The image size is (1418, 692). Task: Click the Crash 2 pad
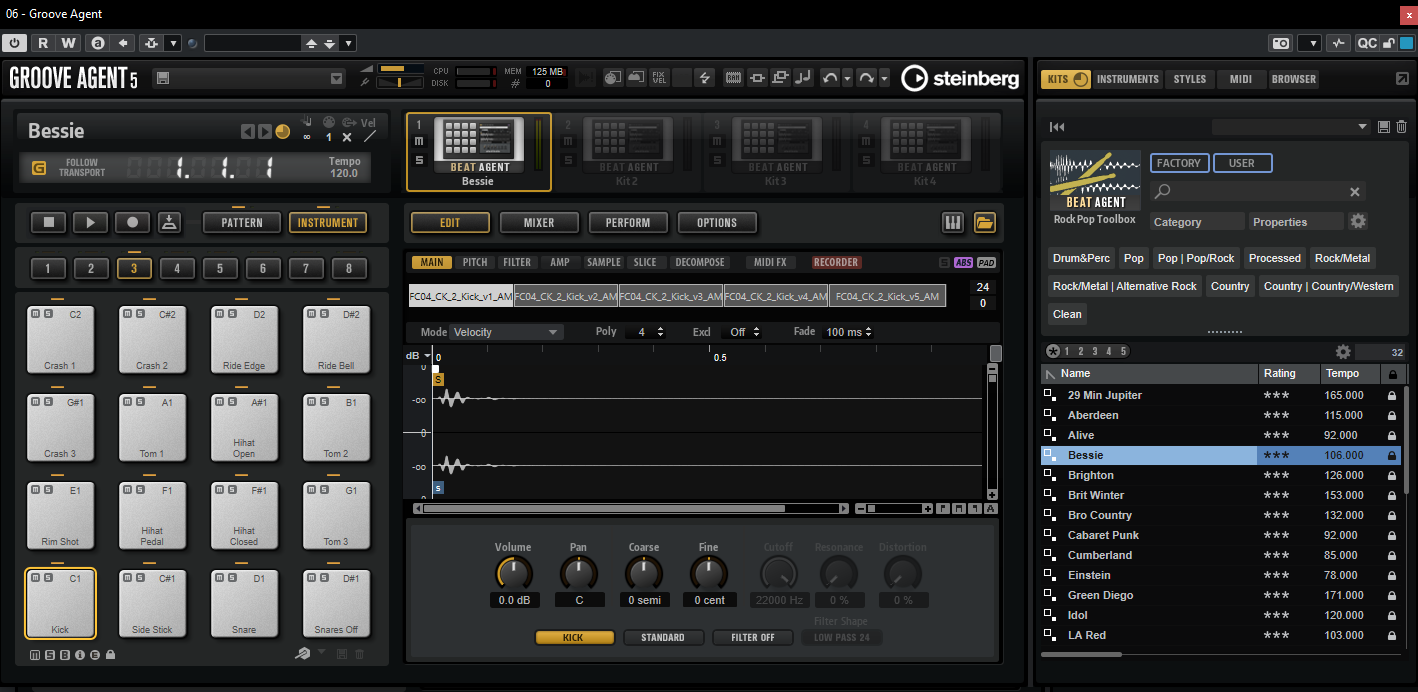(x=152, y=340)
